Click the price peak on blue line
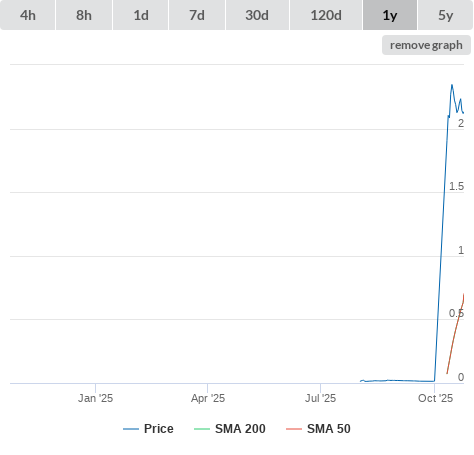474x455 pixels. [452, 85]
